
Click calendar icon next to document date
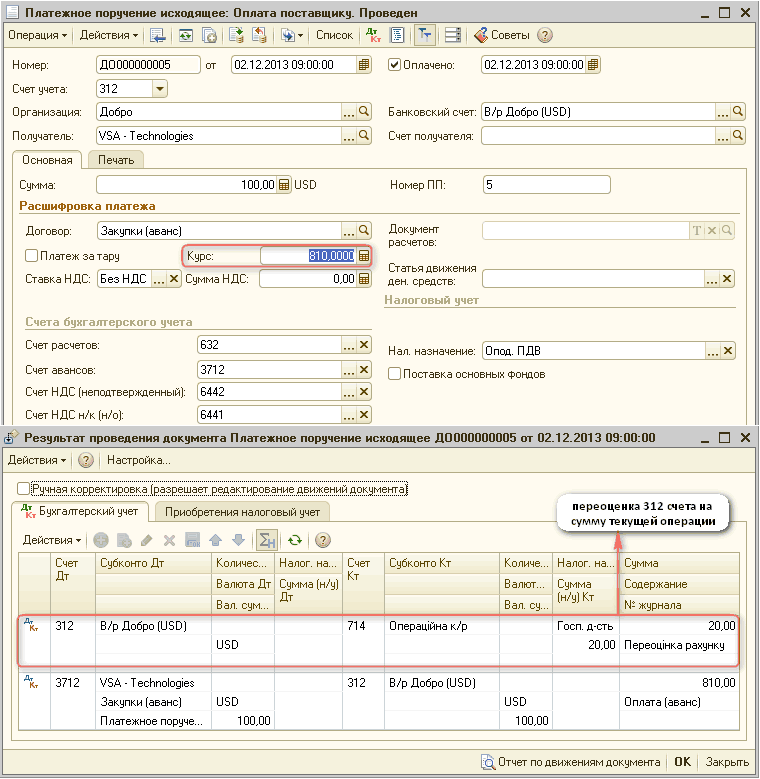tap(365, 65)
